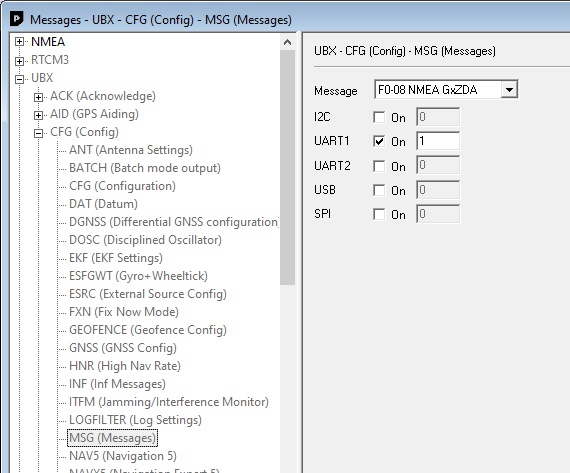Image resolution: width=570 pixels, height=473 pixels.
Task: Select GEOFENCE (Geofence Config) entry
Action: tap(148, 330)
